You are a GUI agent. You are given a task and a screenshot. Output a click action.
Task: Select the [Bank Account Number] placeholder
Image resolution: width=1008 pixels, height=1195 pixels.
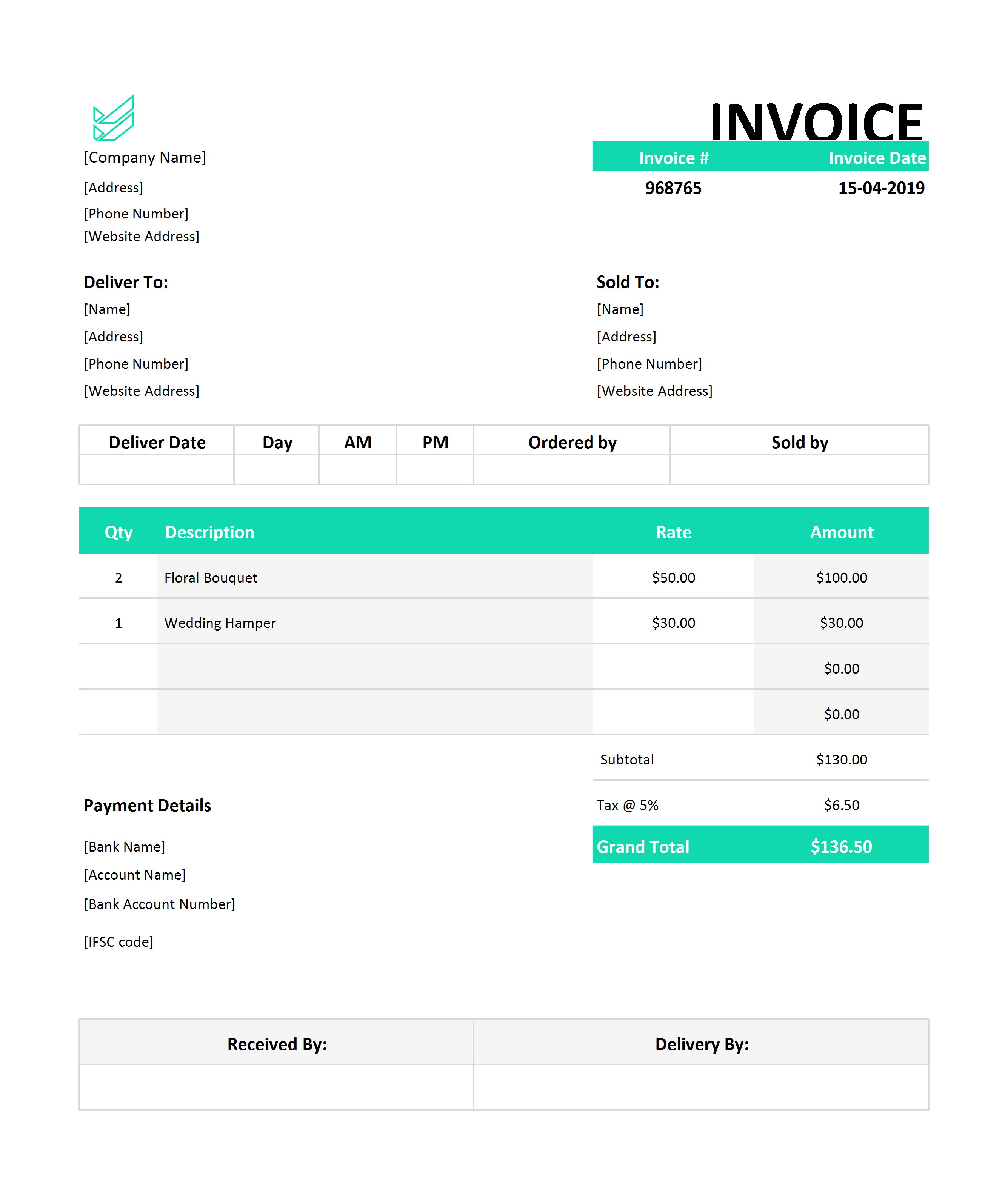click(159, 904)
